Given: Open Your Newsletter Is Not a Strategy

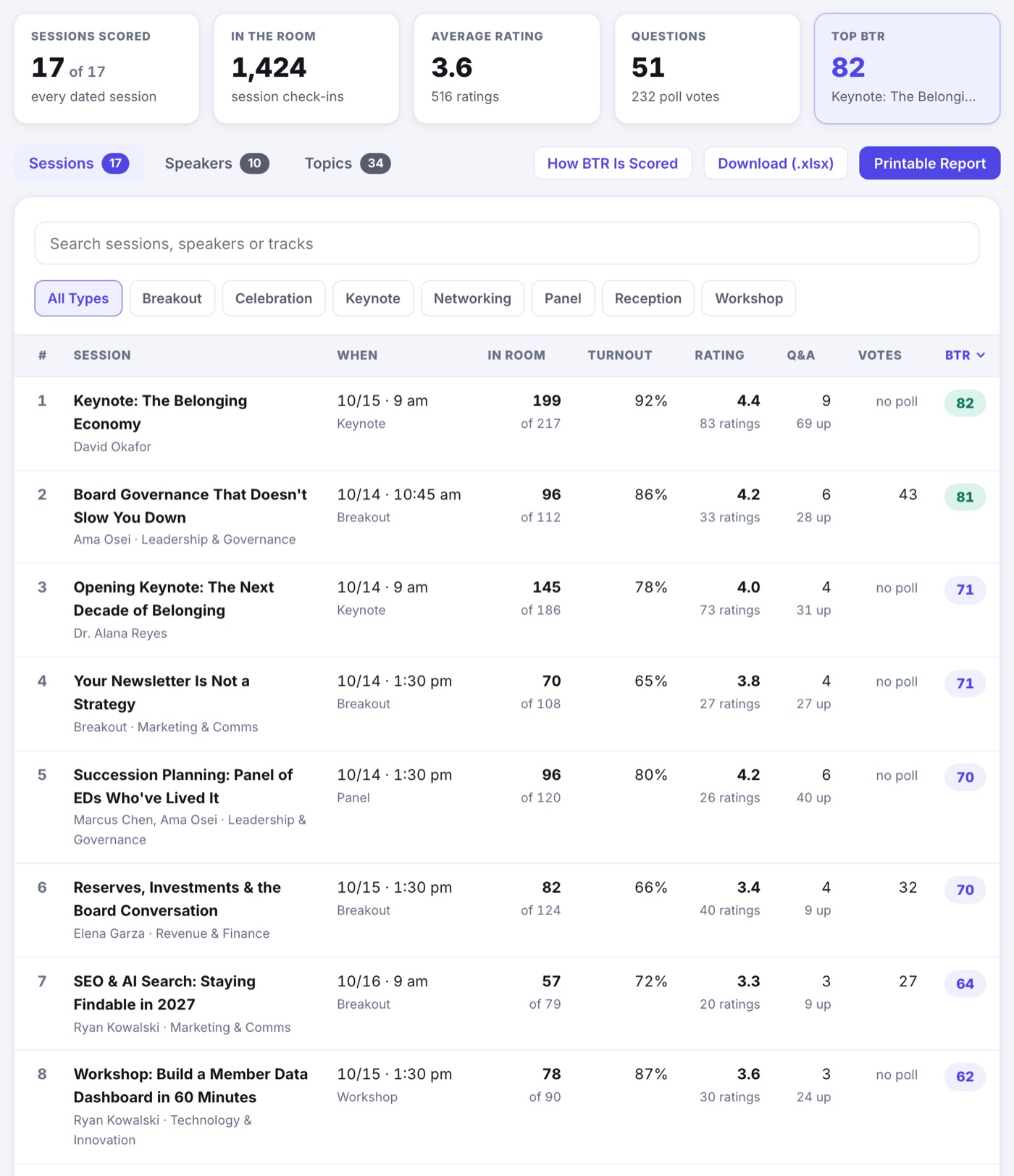Looking at the screenshot, I should (x=162, y=692).
